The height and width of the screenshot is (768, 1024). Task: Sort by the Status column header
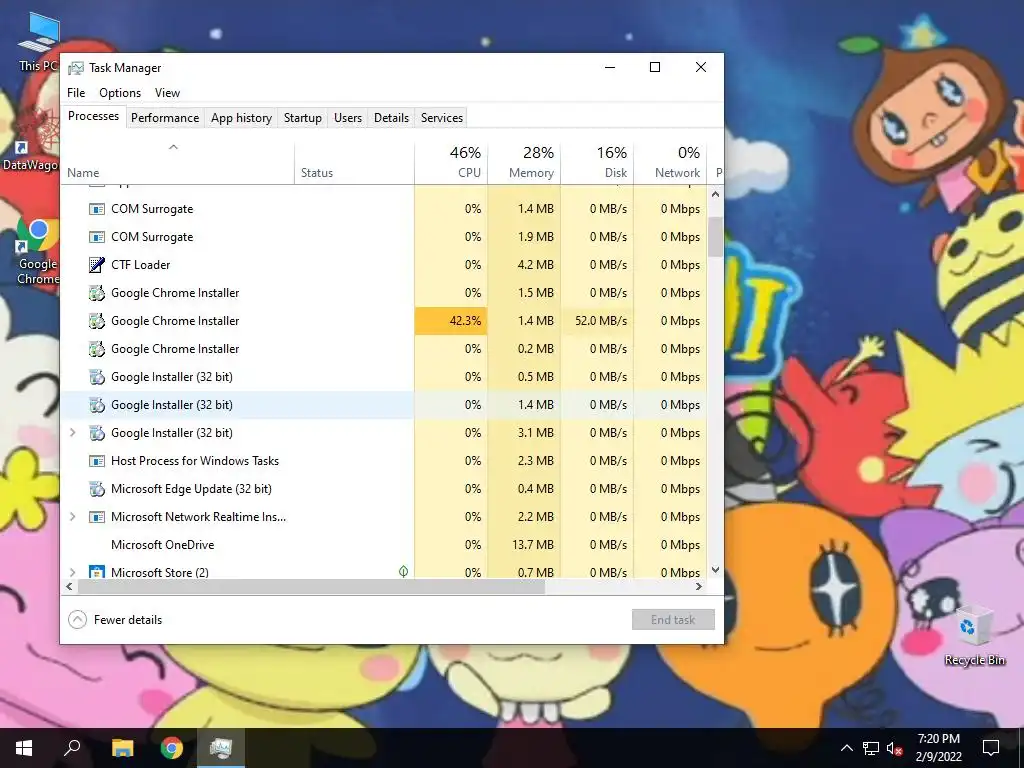click(354, 162)
